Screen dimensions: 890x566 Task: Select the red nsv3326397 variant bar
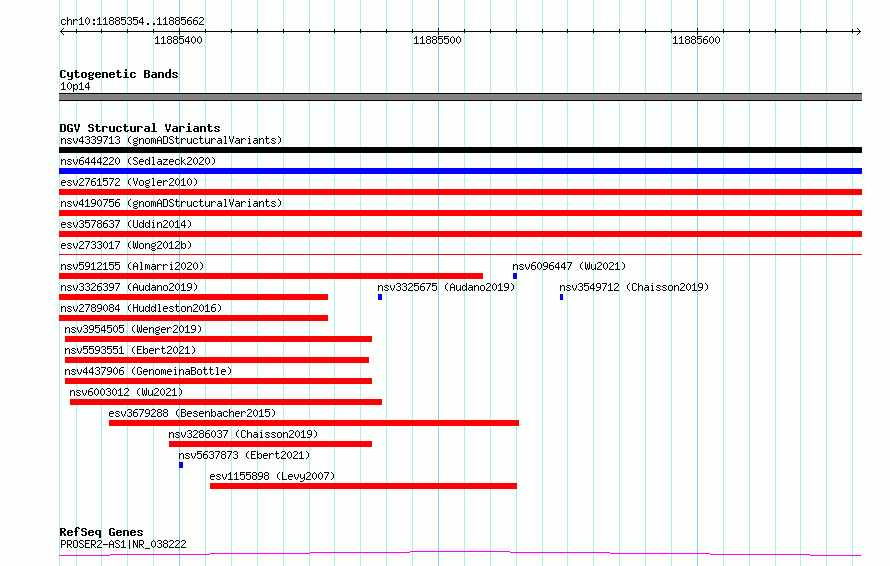[x=194, y=297]
